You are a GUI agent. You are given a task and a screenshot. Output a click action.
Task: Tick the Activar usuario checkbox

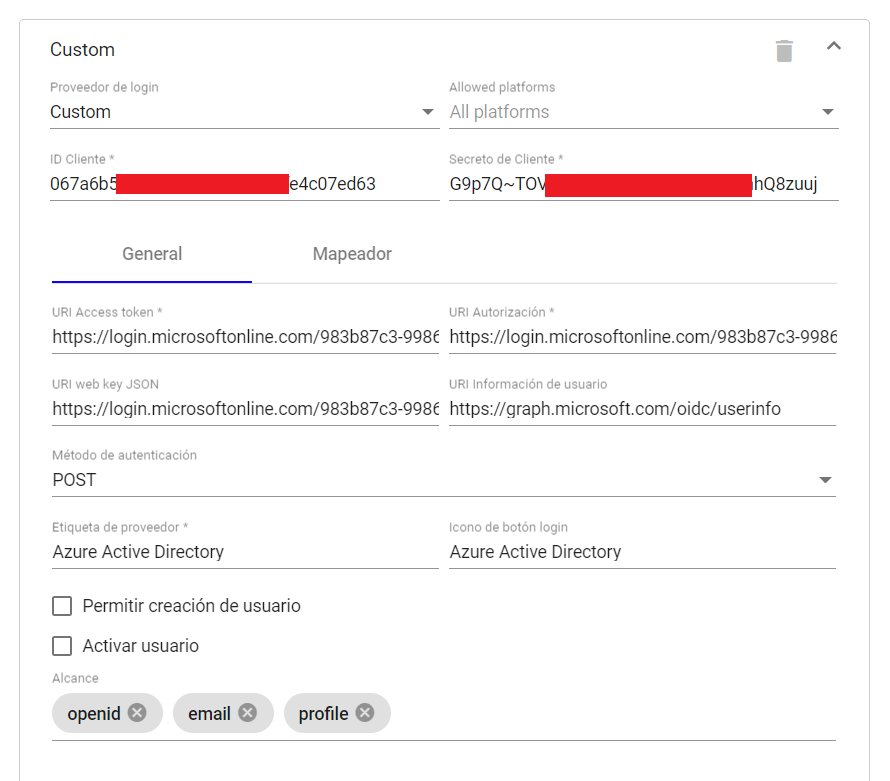coord(62,645)
